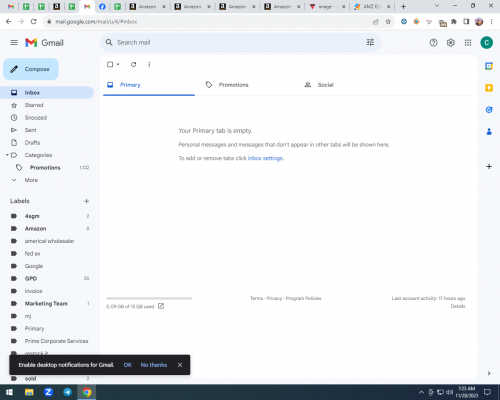500x400 pixels.
Task: Click the storage usage progress bar
Action: tap(149, 298)
